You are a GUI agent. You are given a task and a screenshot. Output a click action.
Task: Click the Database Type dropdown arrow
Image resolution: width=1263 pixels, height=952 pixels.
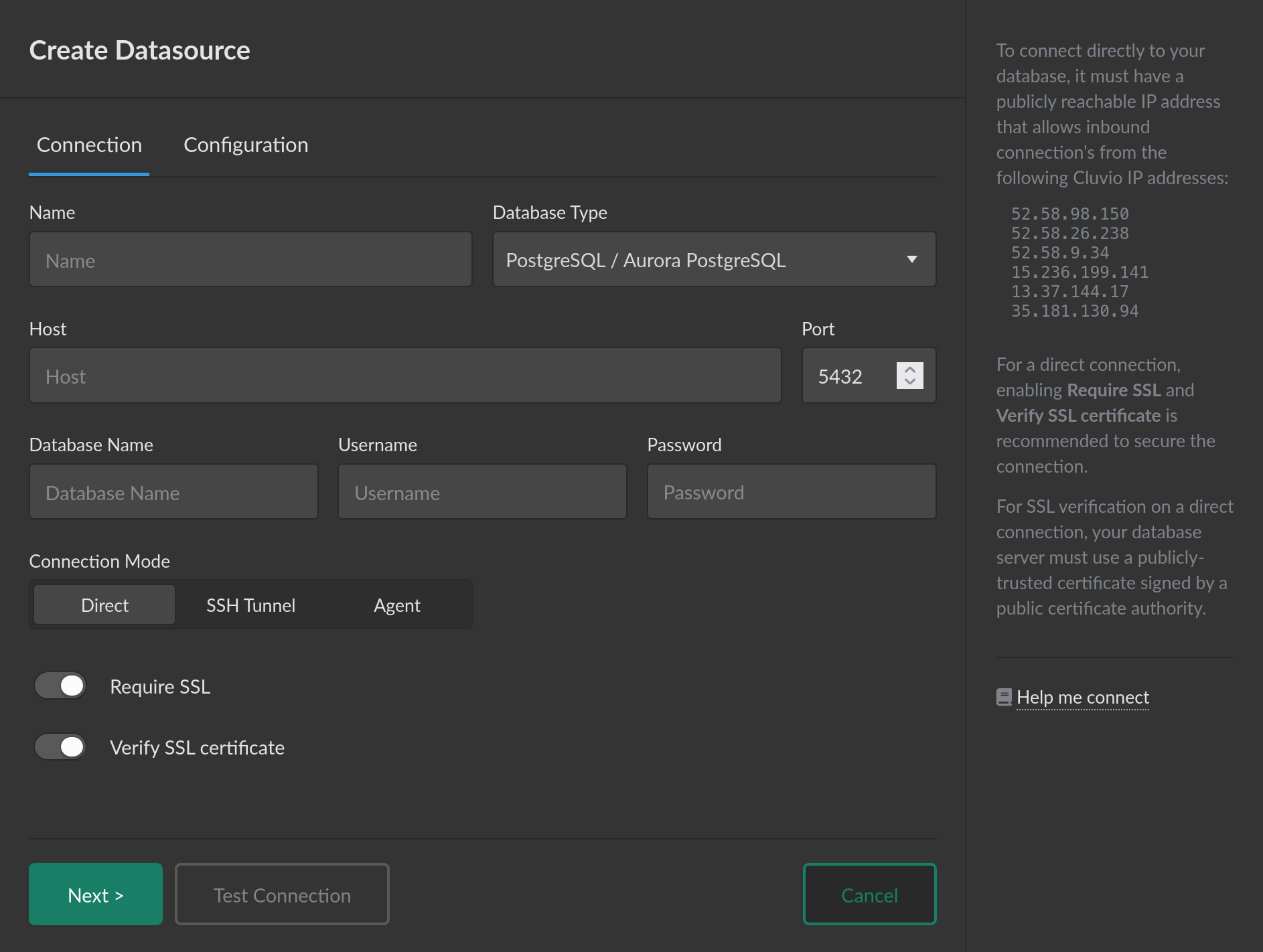(x=911, y=259)
